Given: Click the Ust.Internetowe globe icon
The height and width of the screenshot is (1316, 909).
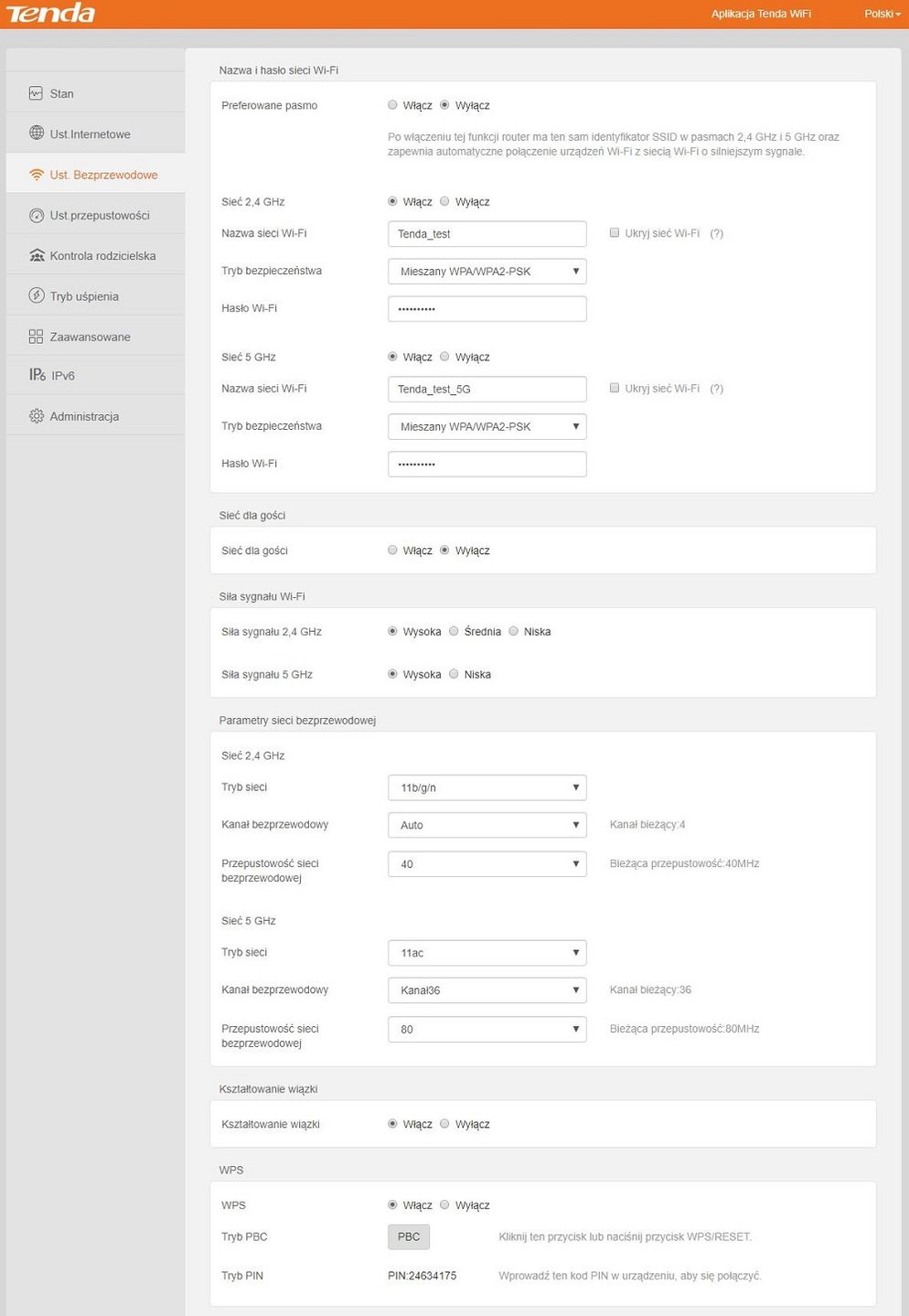Looking at the screenshot, I should click(37, 134).
